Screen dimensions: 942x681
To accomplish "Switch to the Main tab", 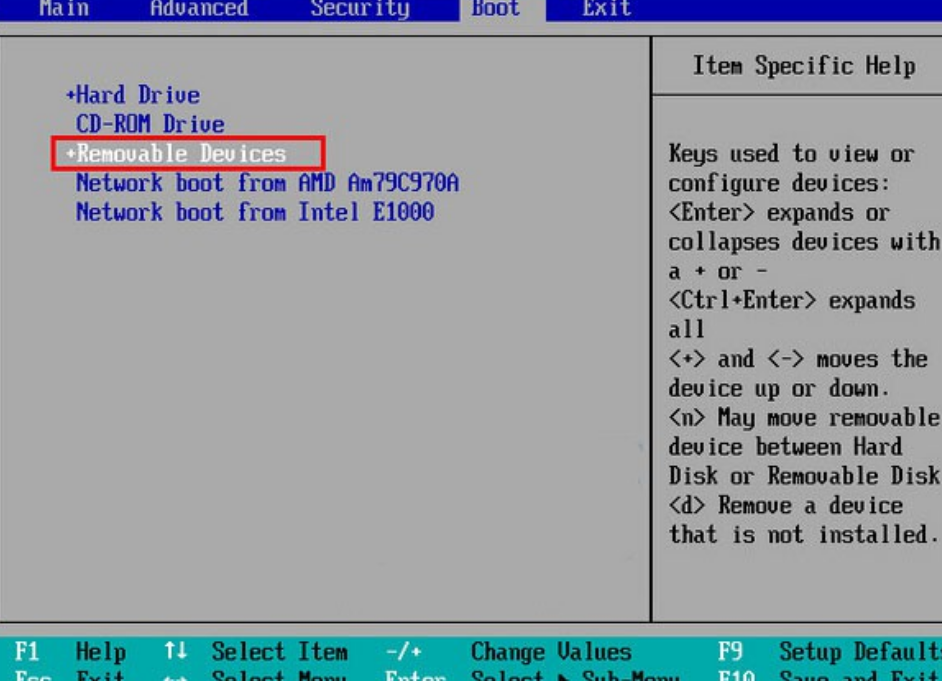I will (63, 9).
